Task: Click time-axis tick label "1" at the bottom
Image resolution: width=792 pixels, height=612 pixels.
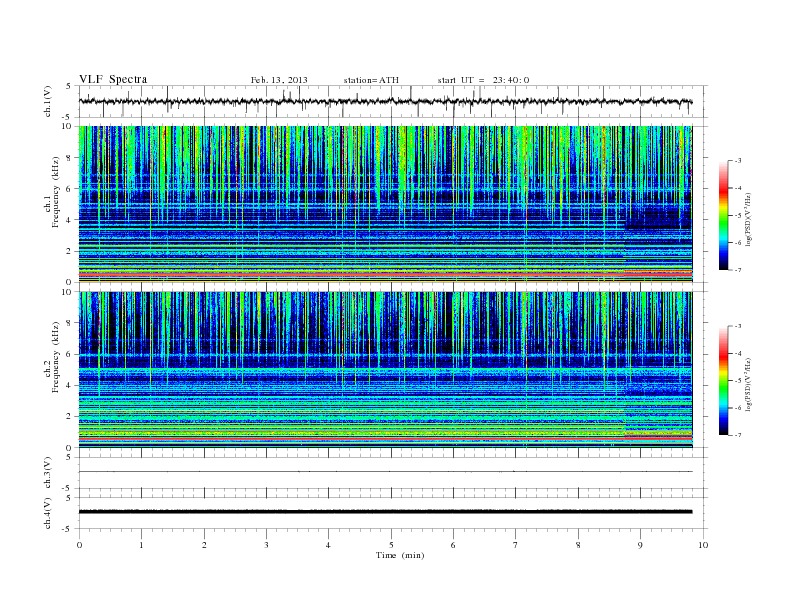Action: coord(142,545)
